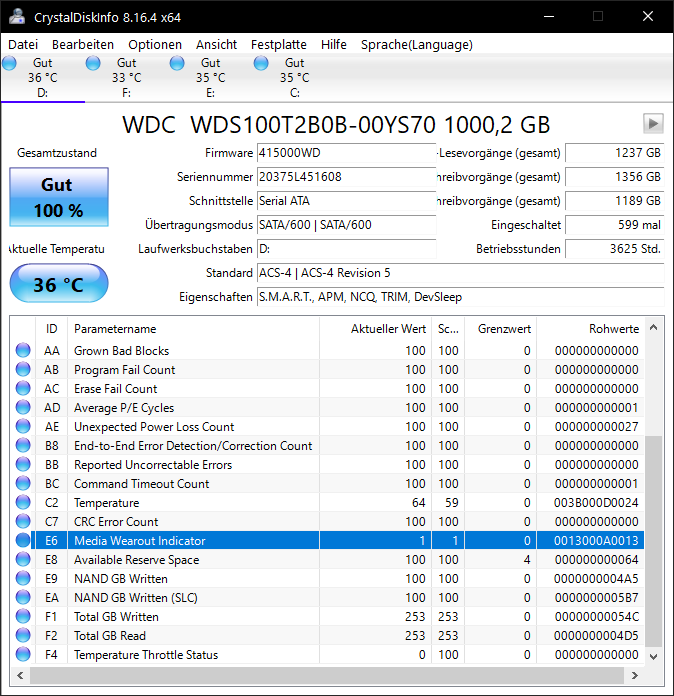Select raw value 0000000004D5 of Total GB Read
This screenshot has width=674, height=696.
tap(596, 636)
